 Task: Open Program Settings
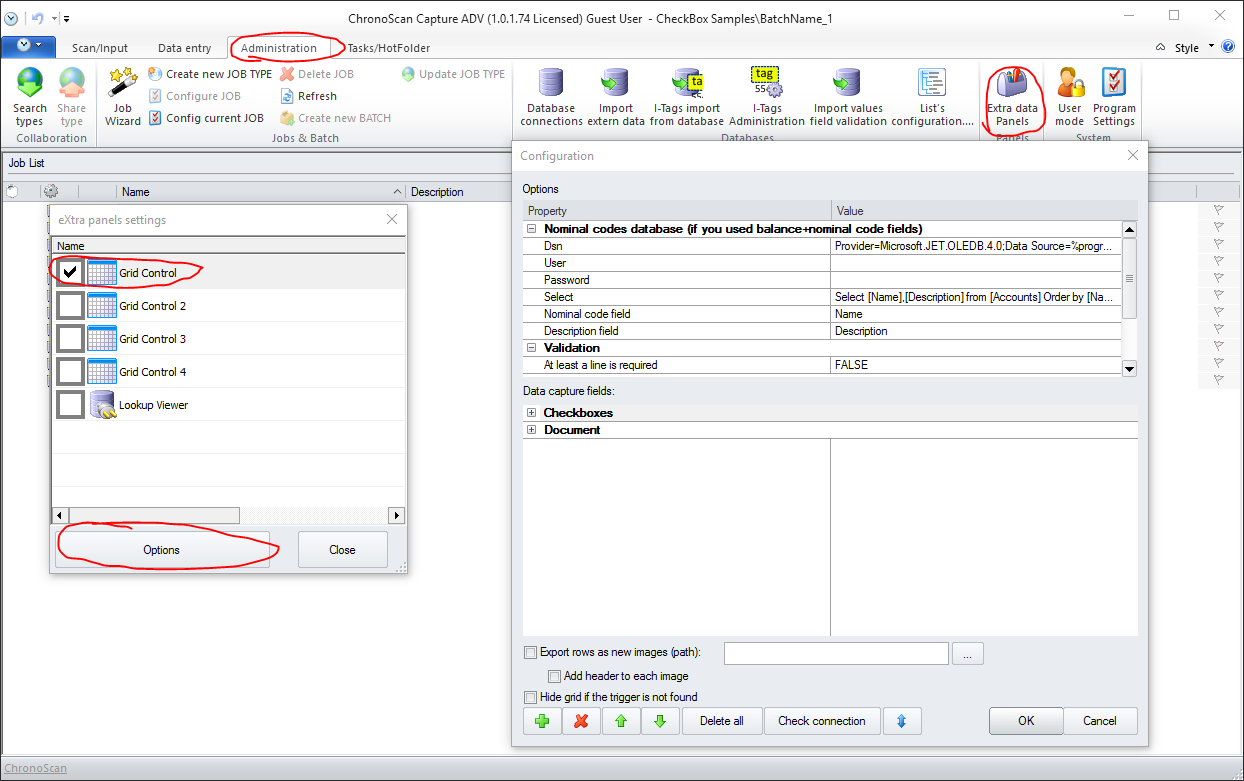(x=1113, y=97)
